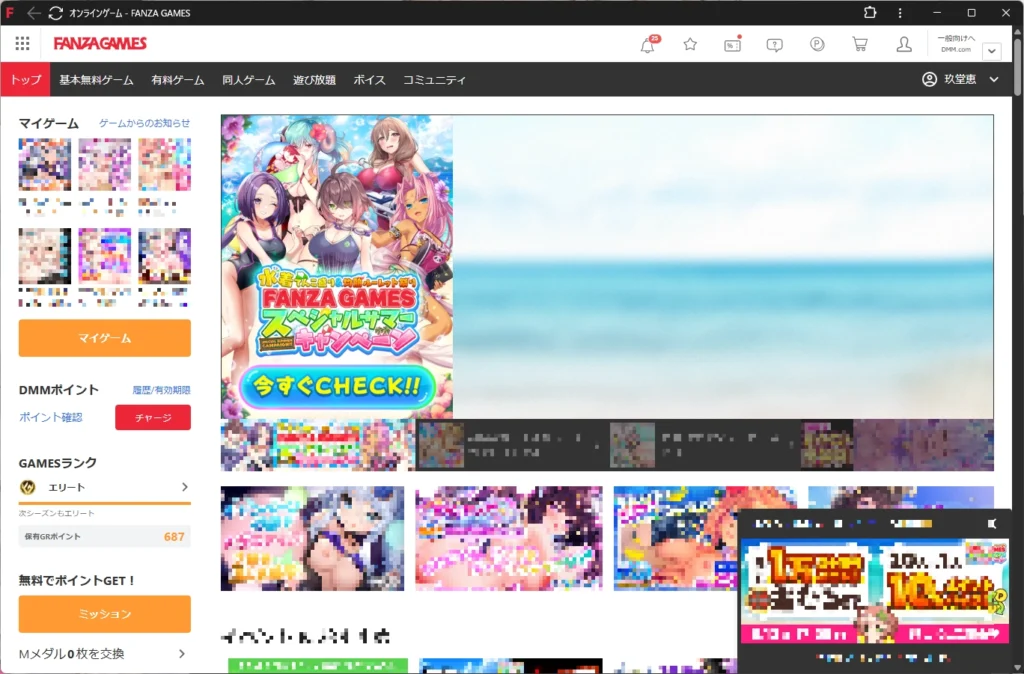Screen dimensions: 1024x674
Task: Open first game thumbnail in マイゲーム
Action: (x=44, y=165)
